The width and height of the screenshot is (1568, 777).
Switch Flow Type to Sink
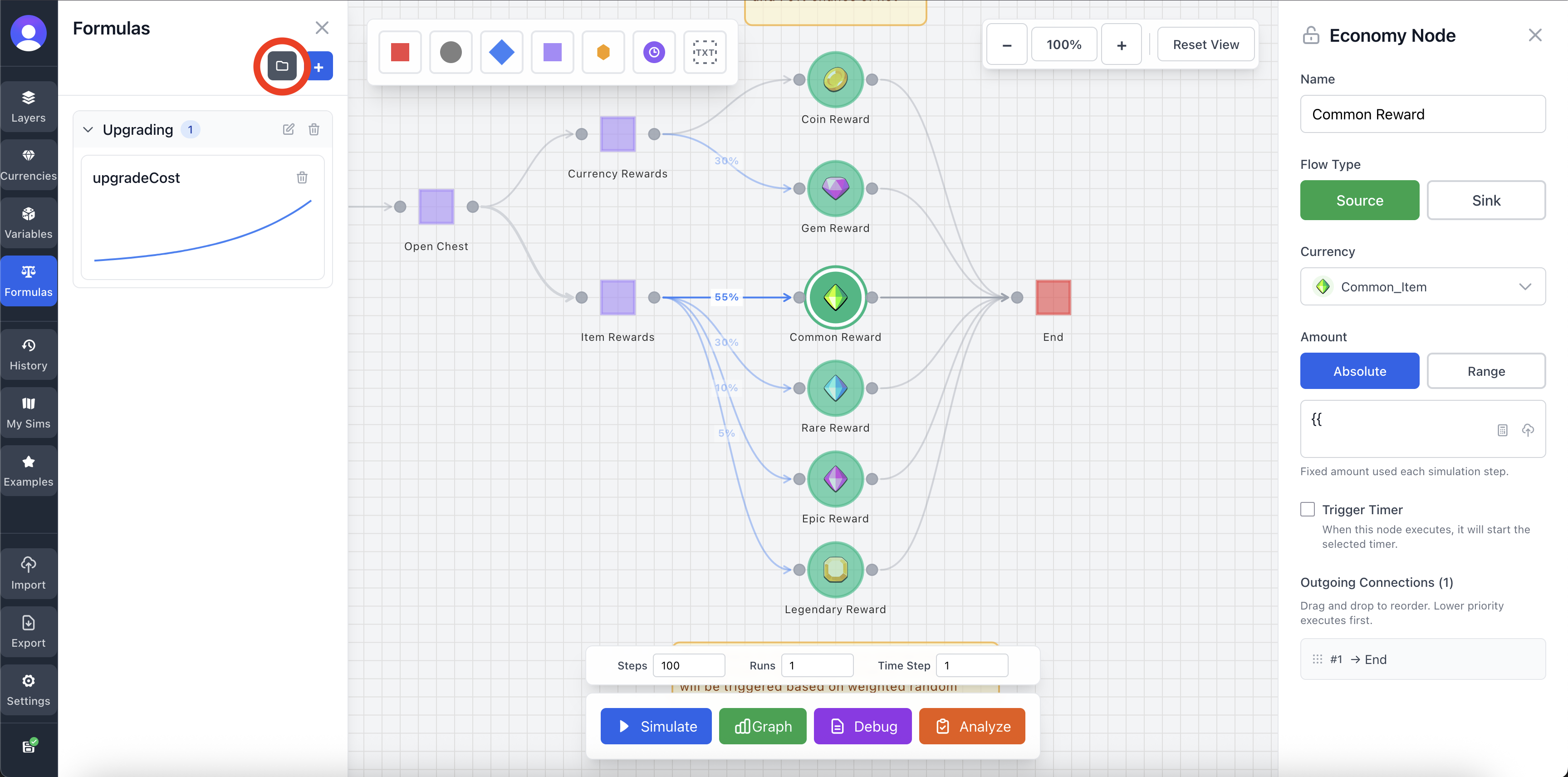(1485, 200)
